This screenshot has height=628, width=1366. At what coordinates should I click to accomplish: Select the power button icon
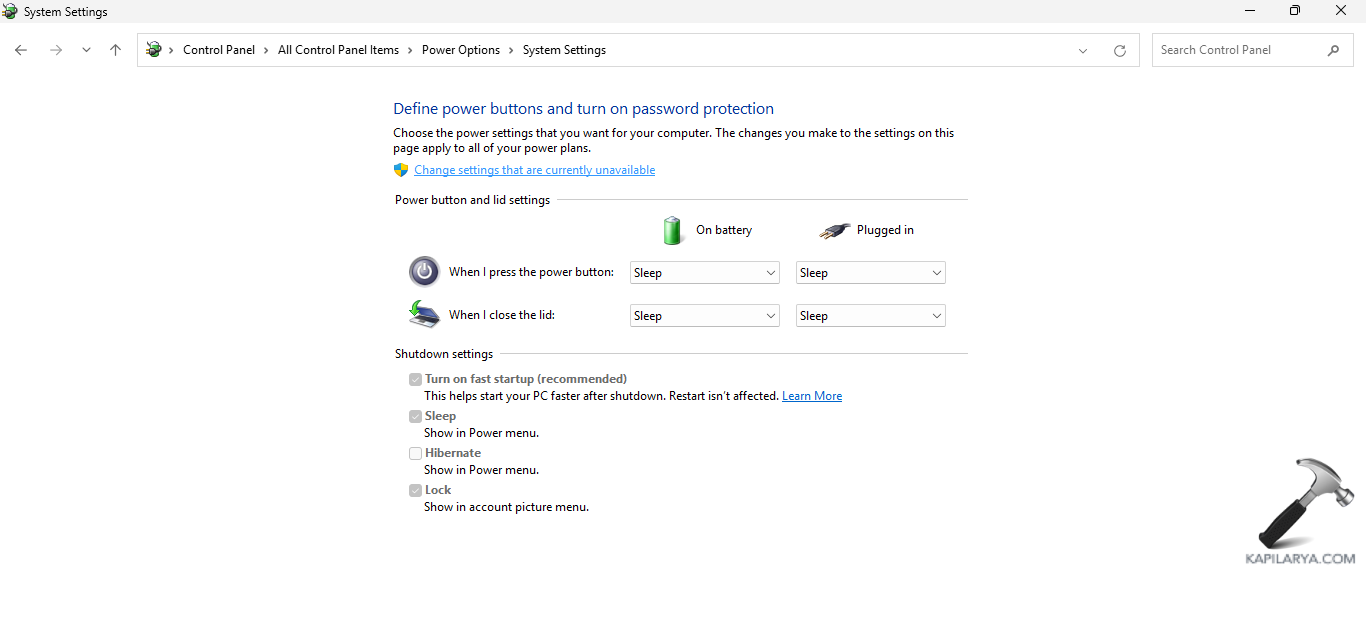424,271
